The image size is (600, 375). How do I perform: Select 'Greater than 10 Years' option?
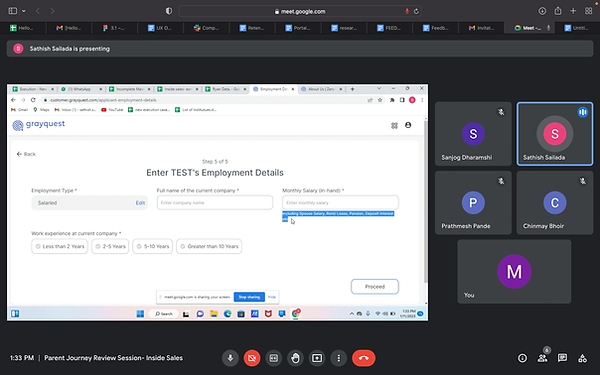point(209,246)
